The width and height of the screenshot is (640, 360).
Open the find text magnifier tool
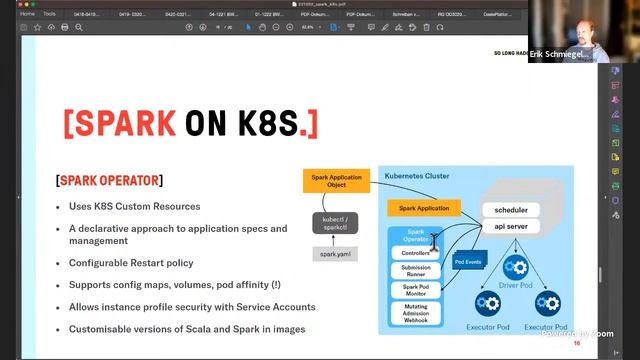pos(79,27)
